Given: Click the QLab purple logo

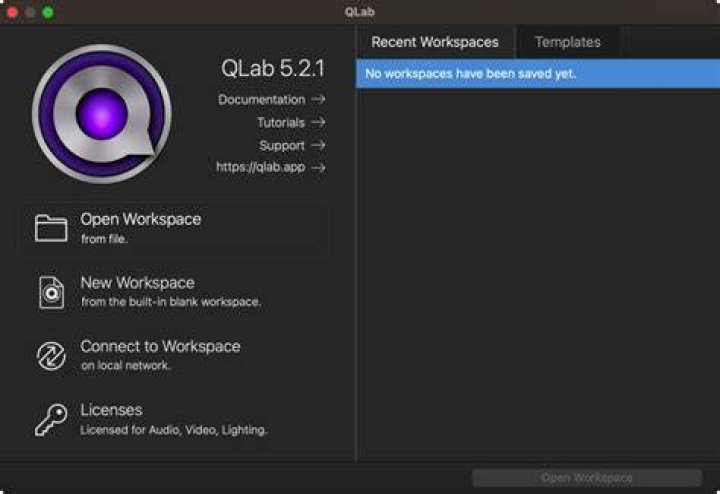Looking at the screenshot, I should point(101,113).
